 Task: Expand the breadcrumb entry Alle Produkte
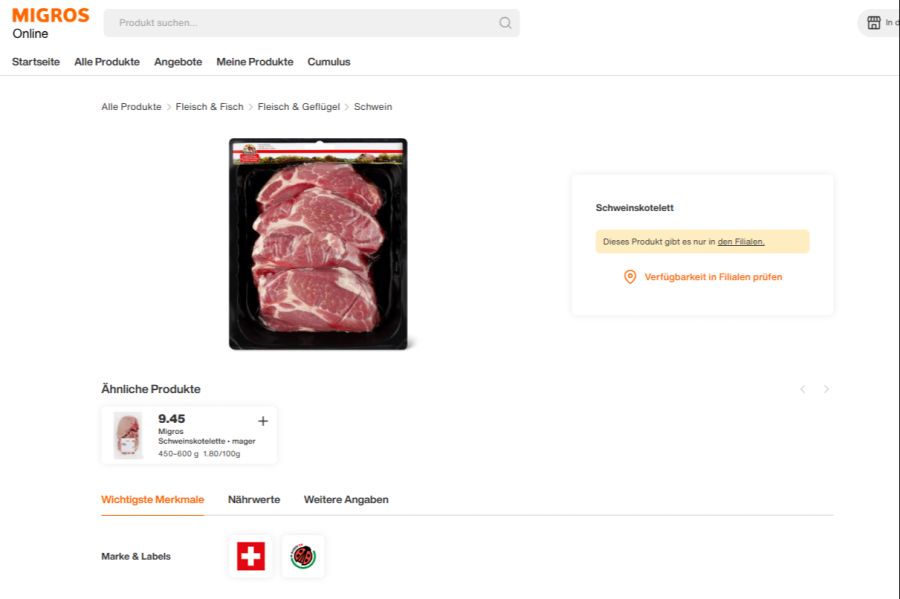tap(129, 106)
